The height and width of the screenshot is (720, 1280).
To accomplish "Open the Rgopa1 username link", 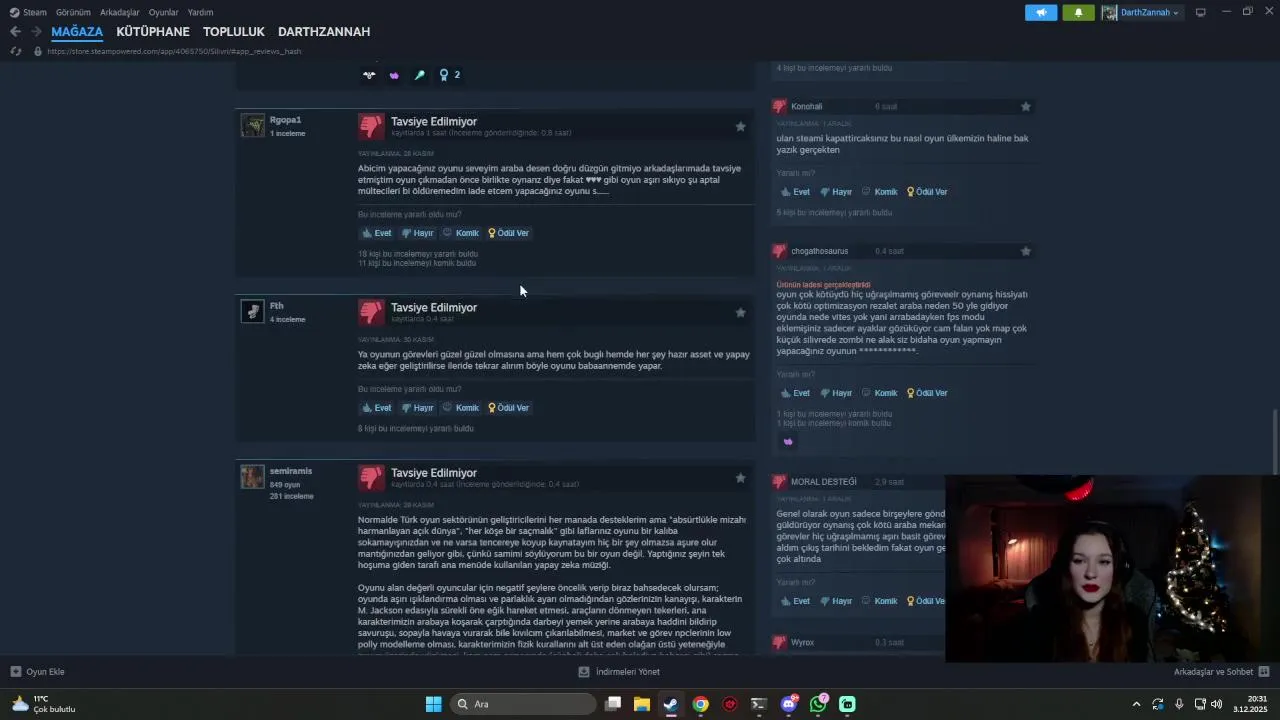I will coord(285,120).
